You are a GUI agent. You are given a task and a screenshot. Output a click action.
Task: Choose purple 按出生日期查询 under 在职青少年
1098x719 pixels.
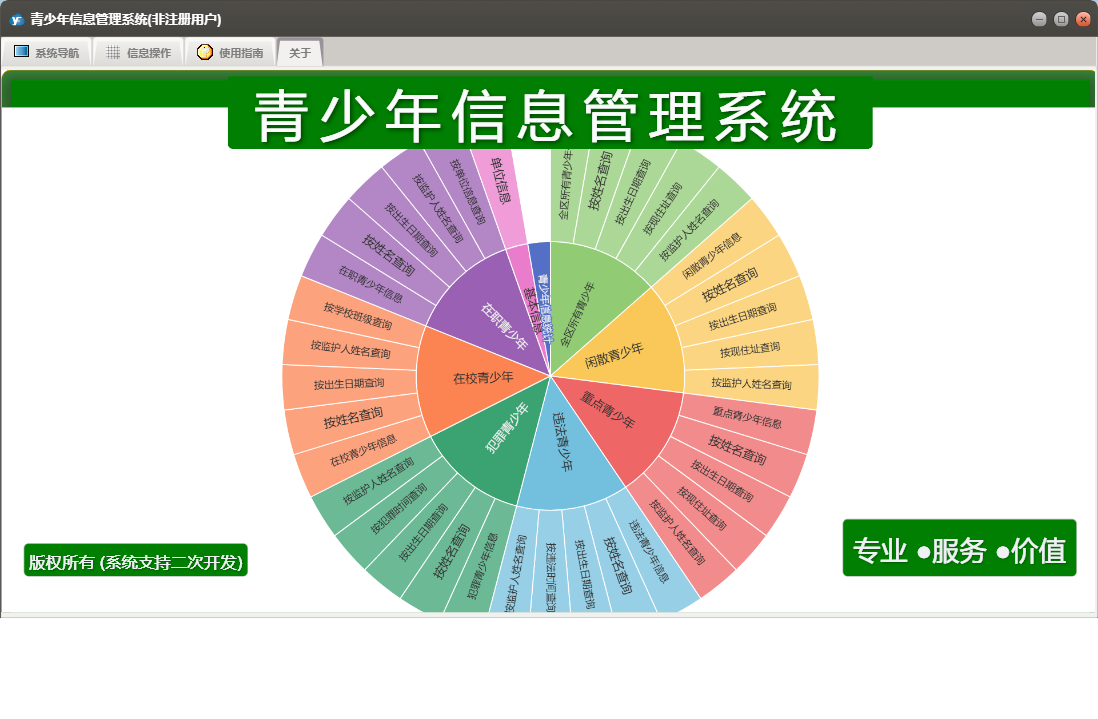410,229
